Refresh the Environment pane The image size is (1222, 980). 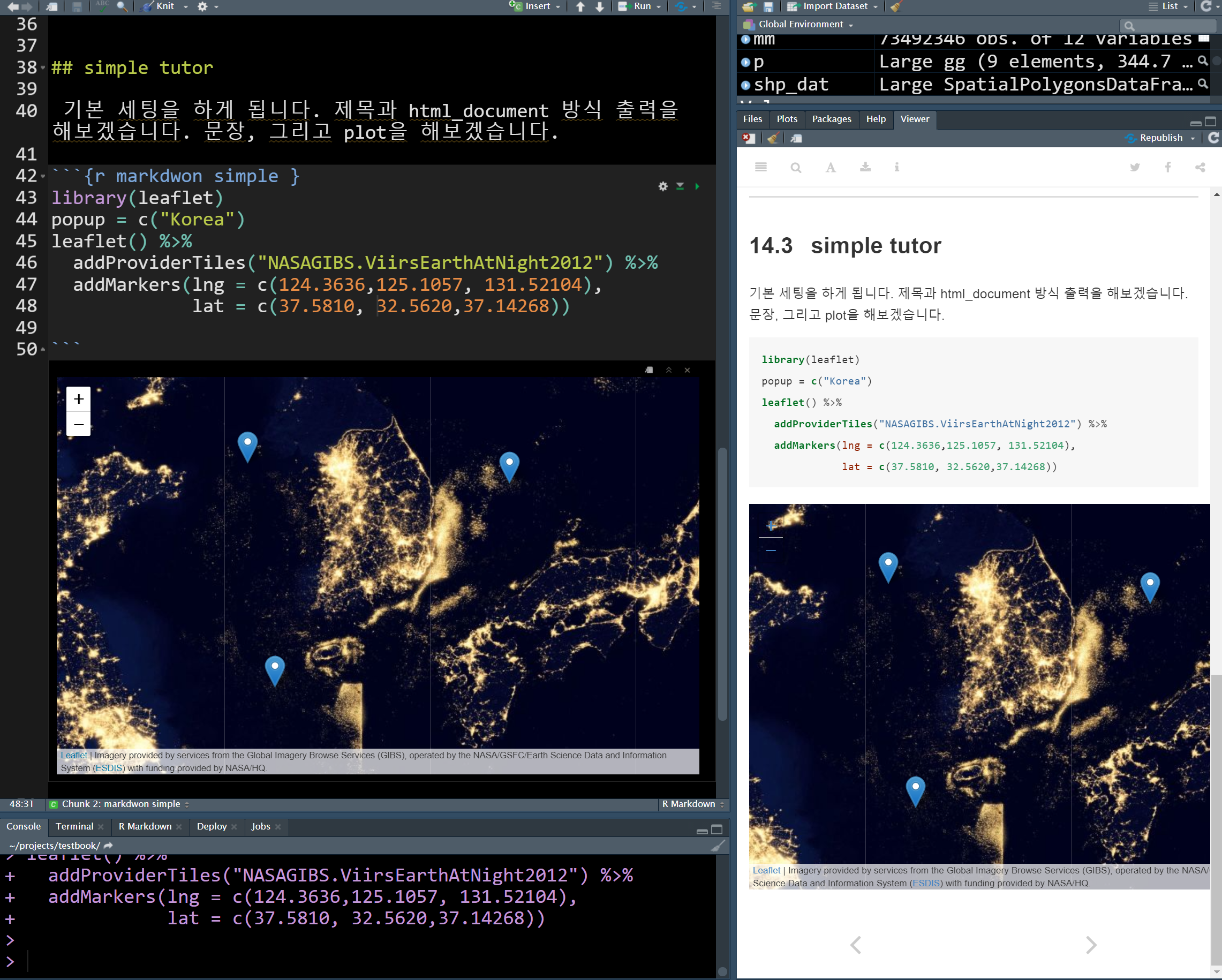pyautogui.click(x=1206, y=6)
